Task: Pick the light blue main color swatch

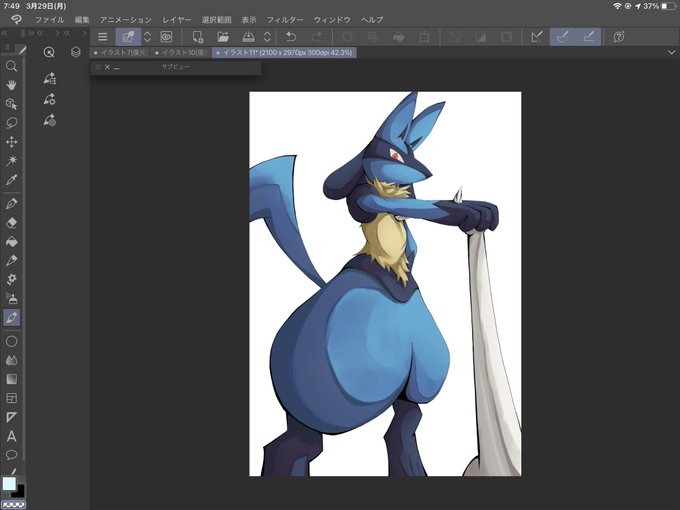Action: [9, 484]
